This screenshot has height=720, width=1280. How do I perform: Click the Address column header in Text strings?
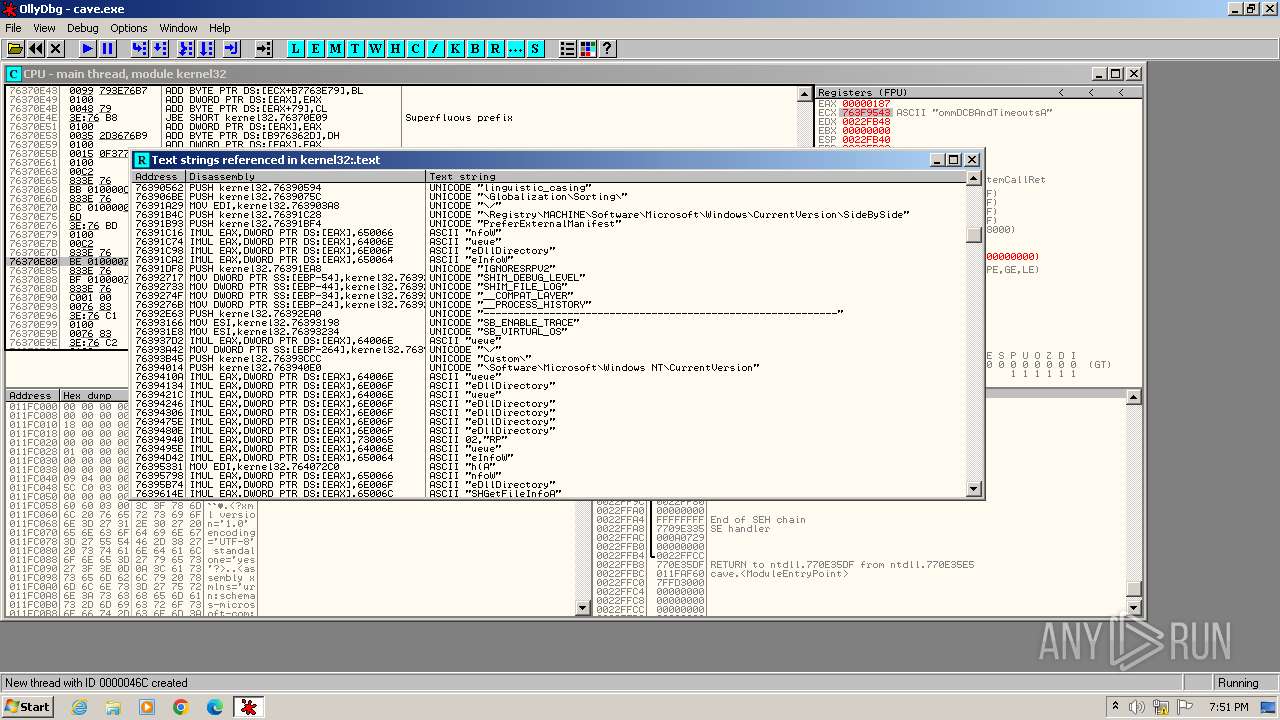pos(159,177)
